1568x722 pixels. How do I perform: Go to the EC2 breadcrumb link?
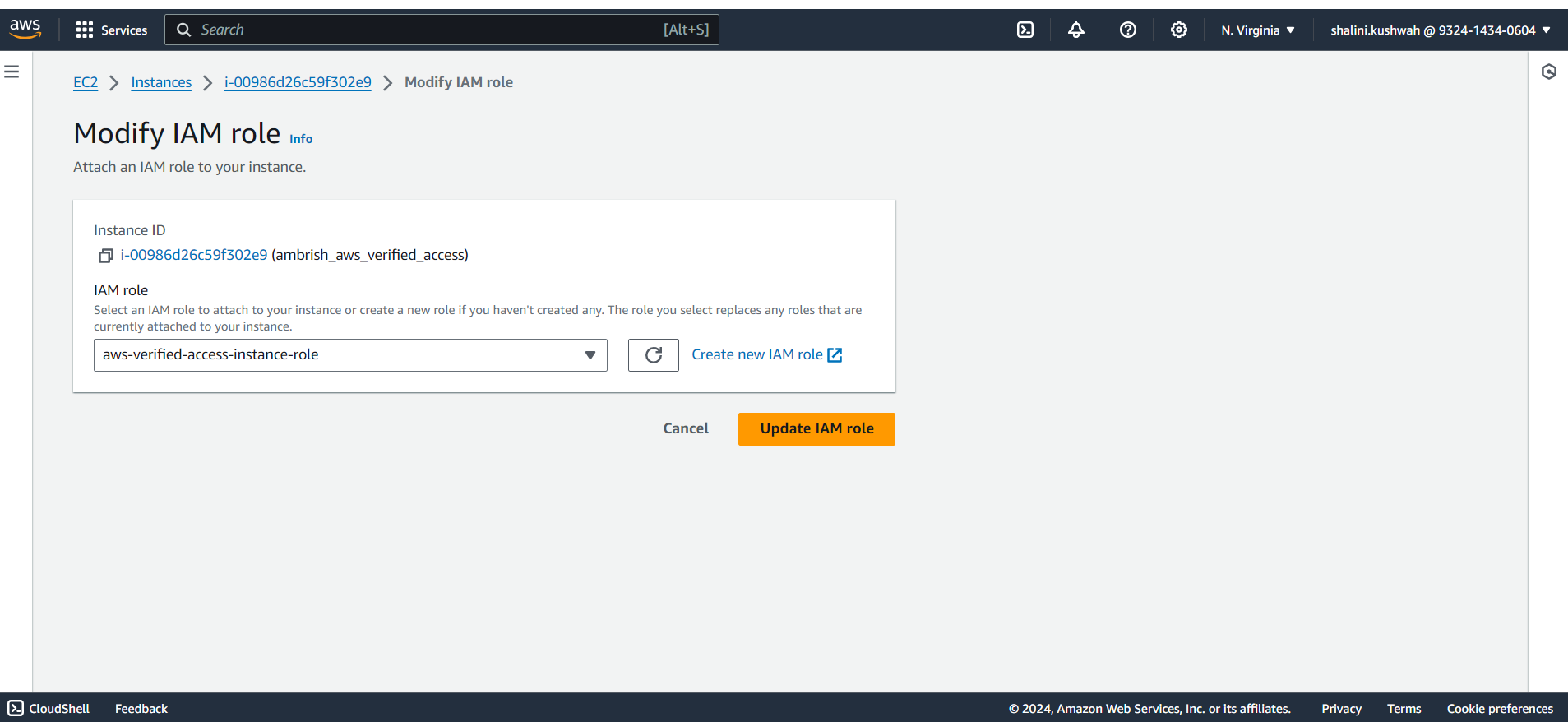click(86, 82)
